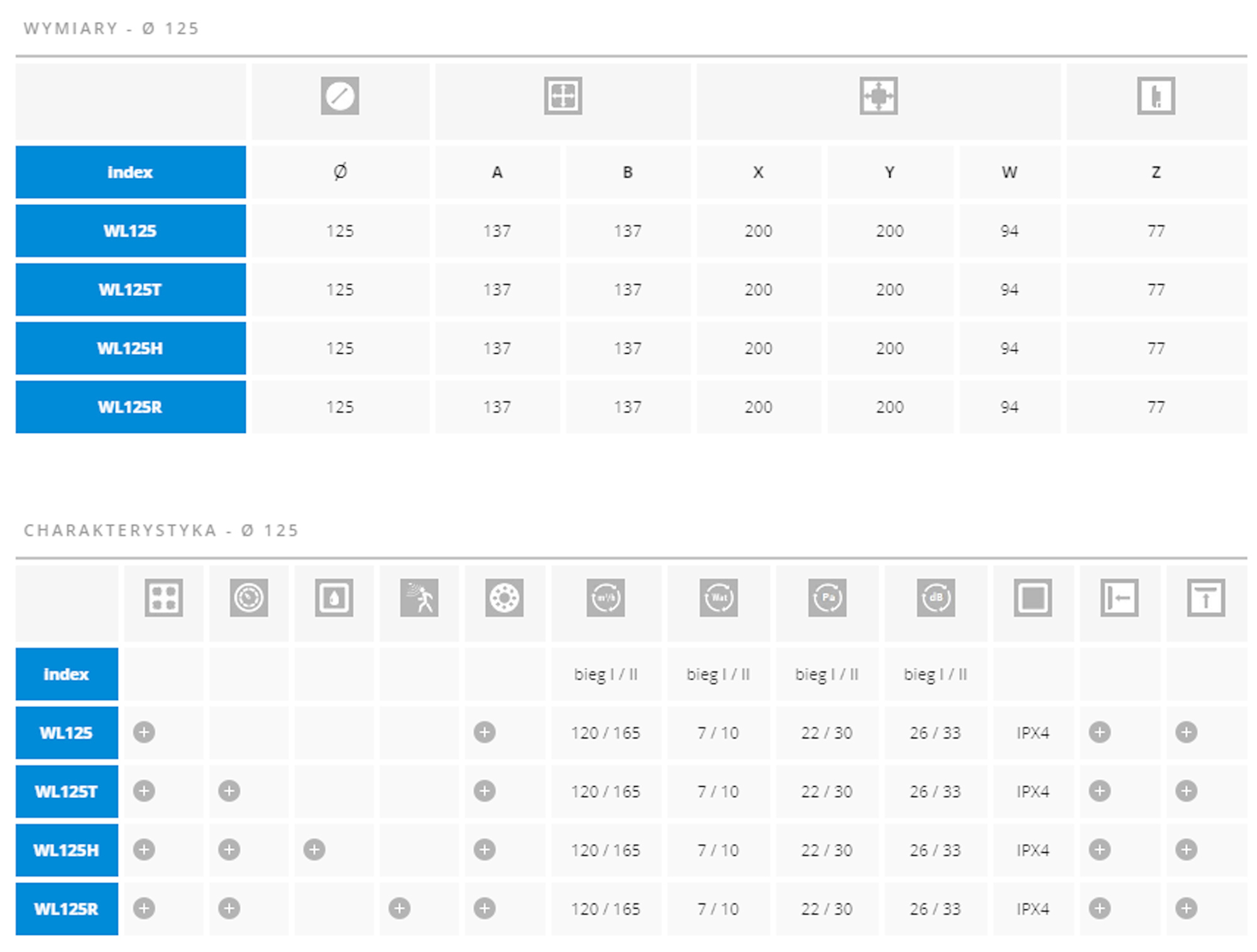
Task: Click the plus mark for WL125T timer
Action: point(229,791)
